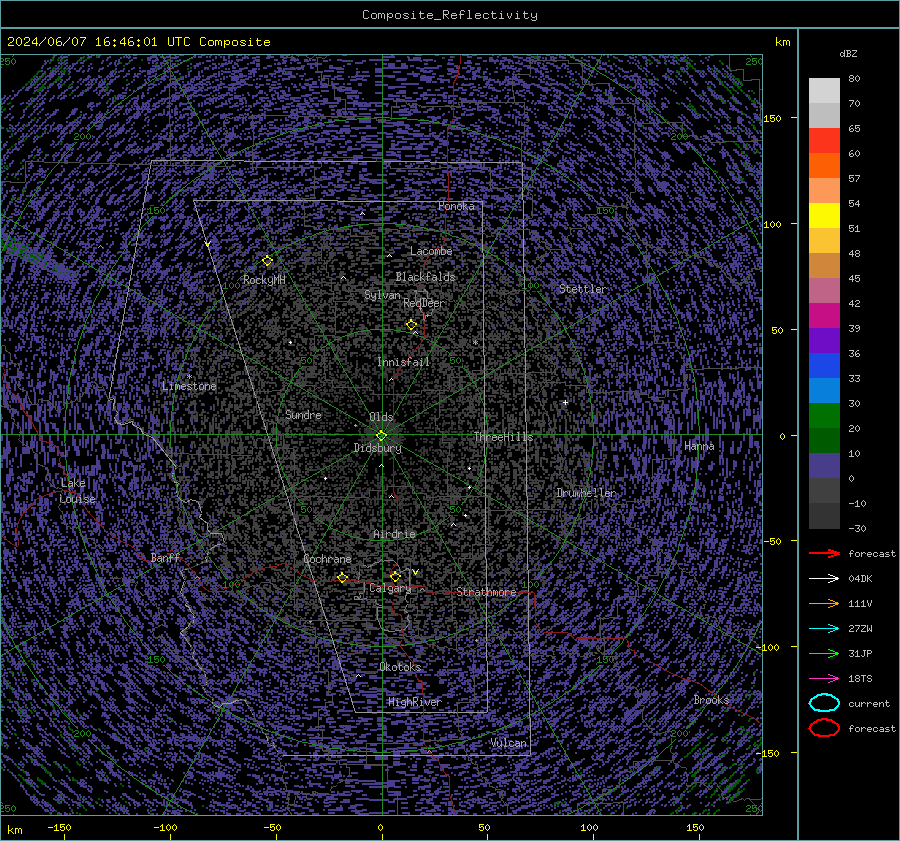900x841 pixels.
Task: Click the Banff label
Action: (x=165, y=557)
